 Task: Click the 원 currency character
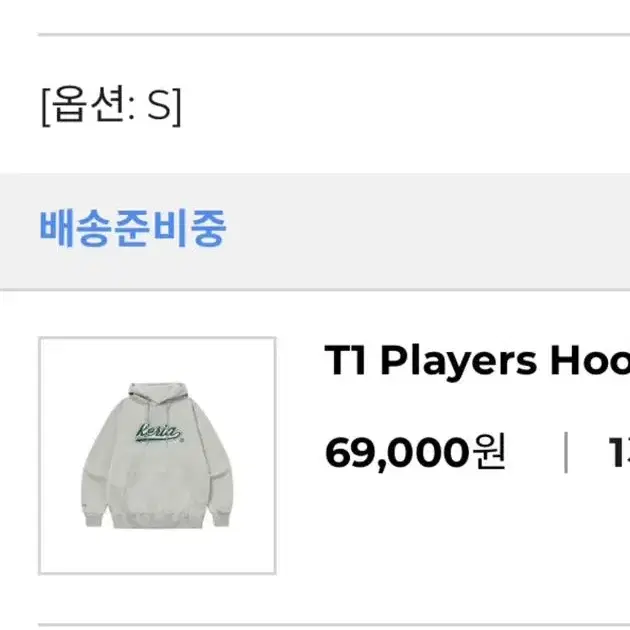click(489, 452)
